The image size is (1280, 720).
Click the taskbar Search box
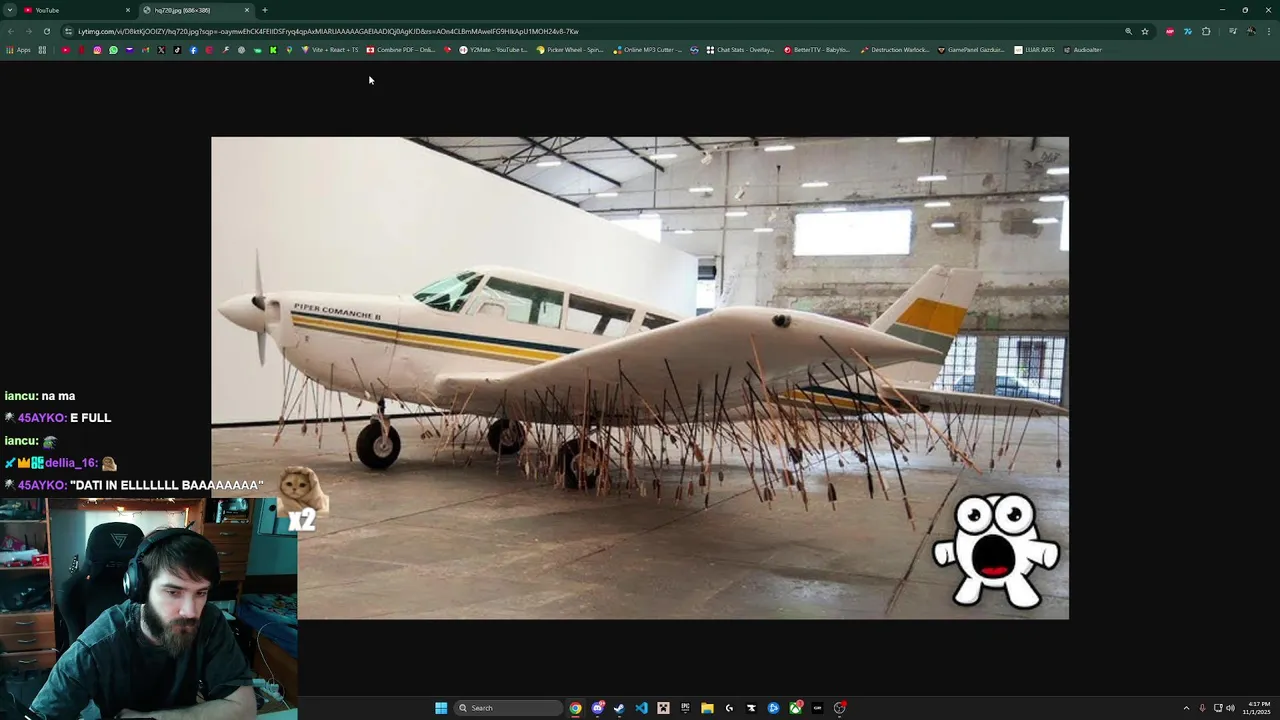click(x=508, y=708)
